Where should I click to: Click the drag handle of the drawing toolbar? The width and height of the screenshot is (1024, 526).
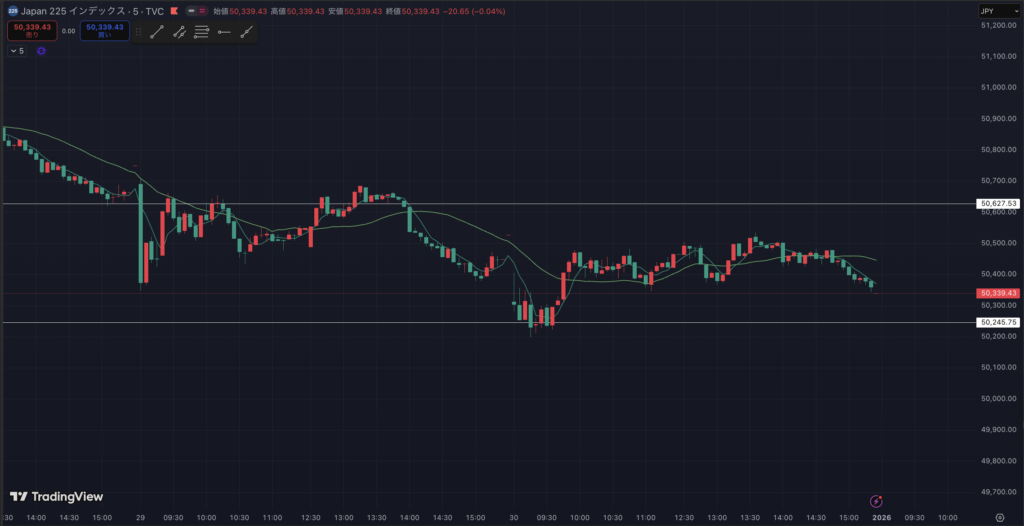[136, 32]
